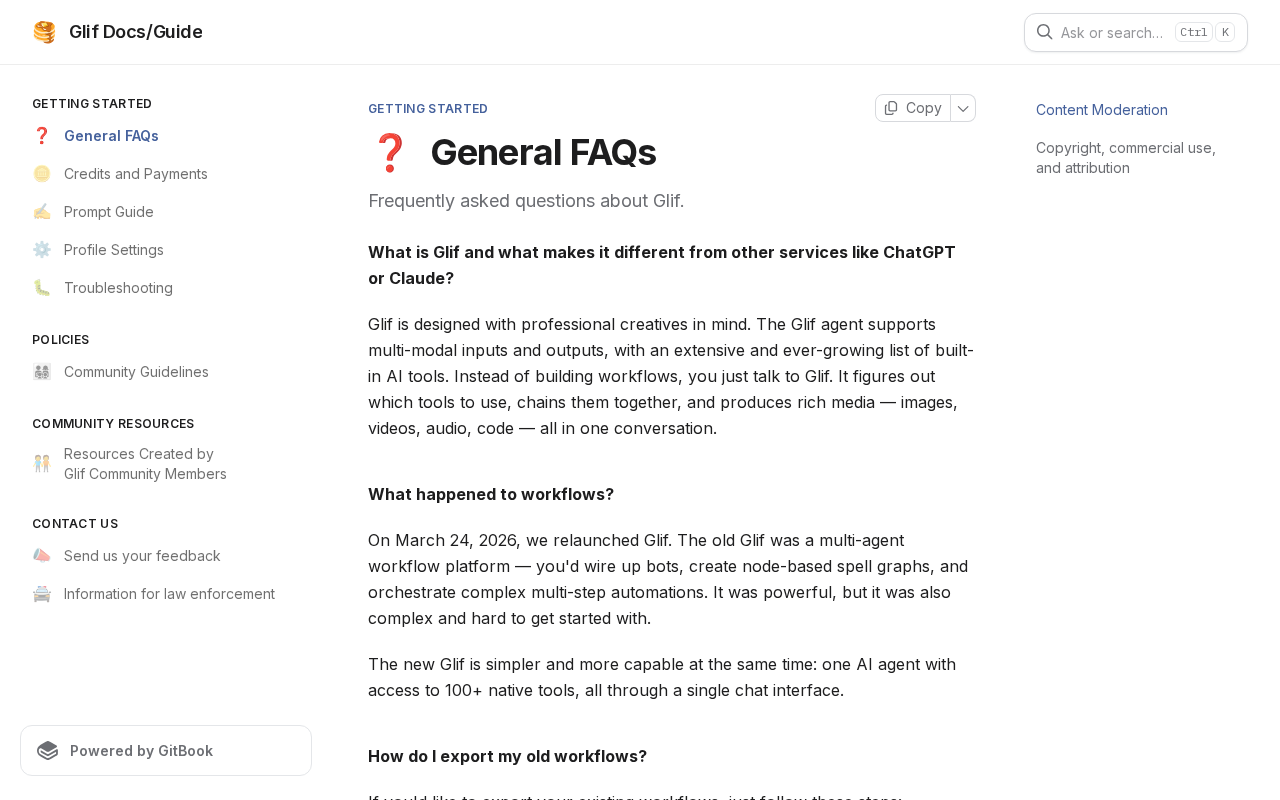Click the writing hand Prompt Guide icon
The image size is (1280, 800).
point(42,212)
